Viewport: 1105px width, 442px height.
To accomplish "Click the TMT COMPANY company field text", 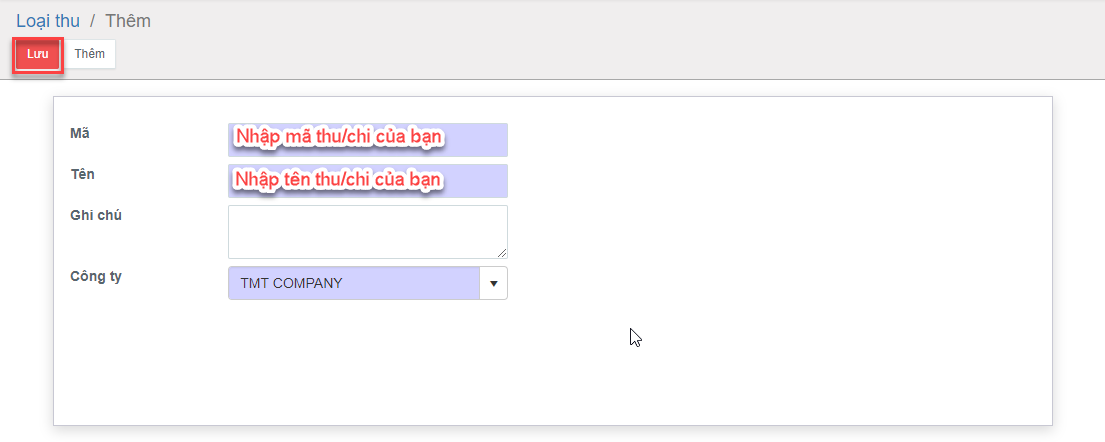I will tap(291, 283).
